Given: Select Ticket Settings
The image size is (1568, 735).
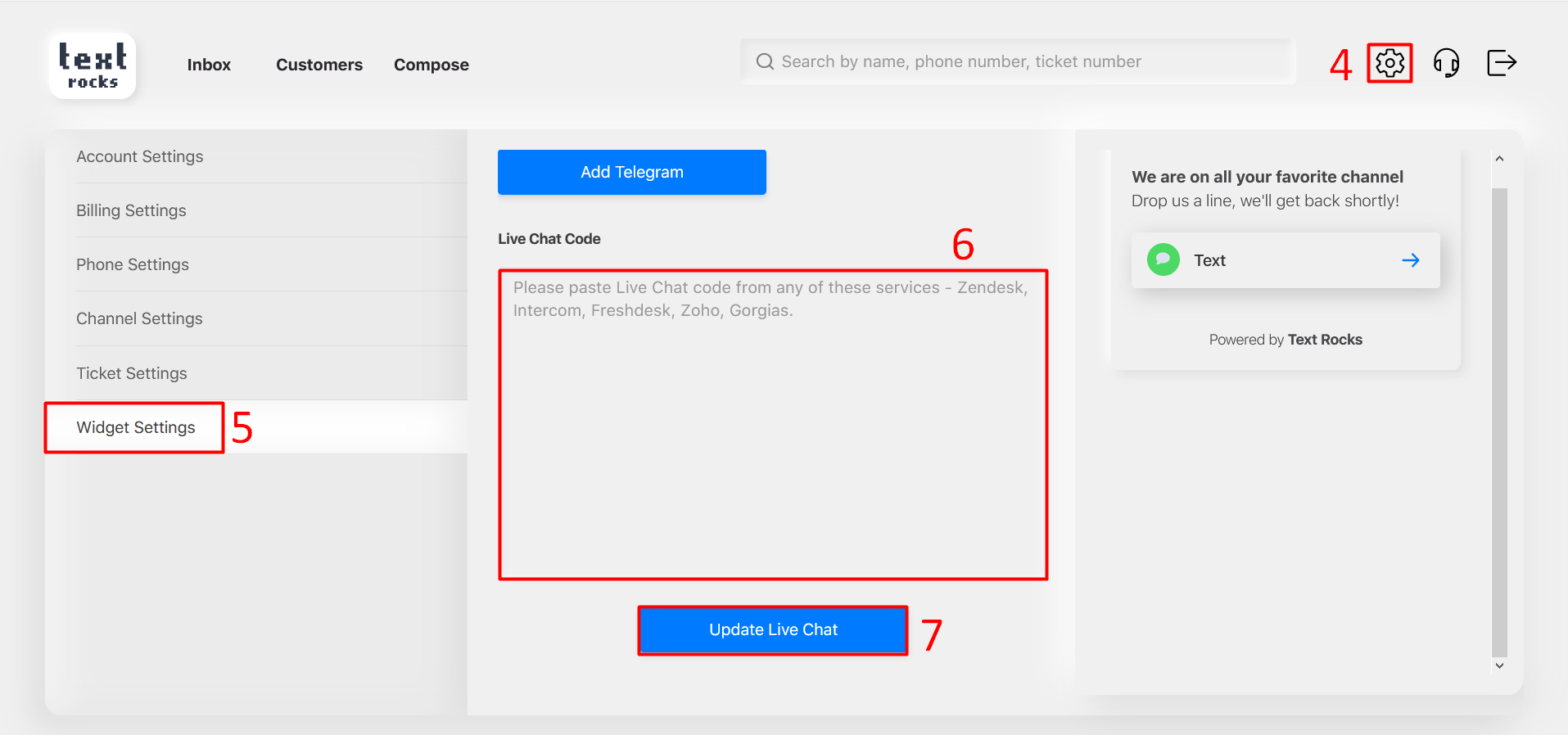Looking at the screenshot, I should 132,373.
